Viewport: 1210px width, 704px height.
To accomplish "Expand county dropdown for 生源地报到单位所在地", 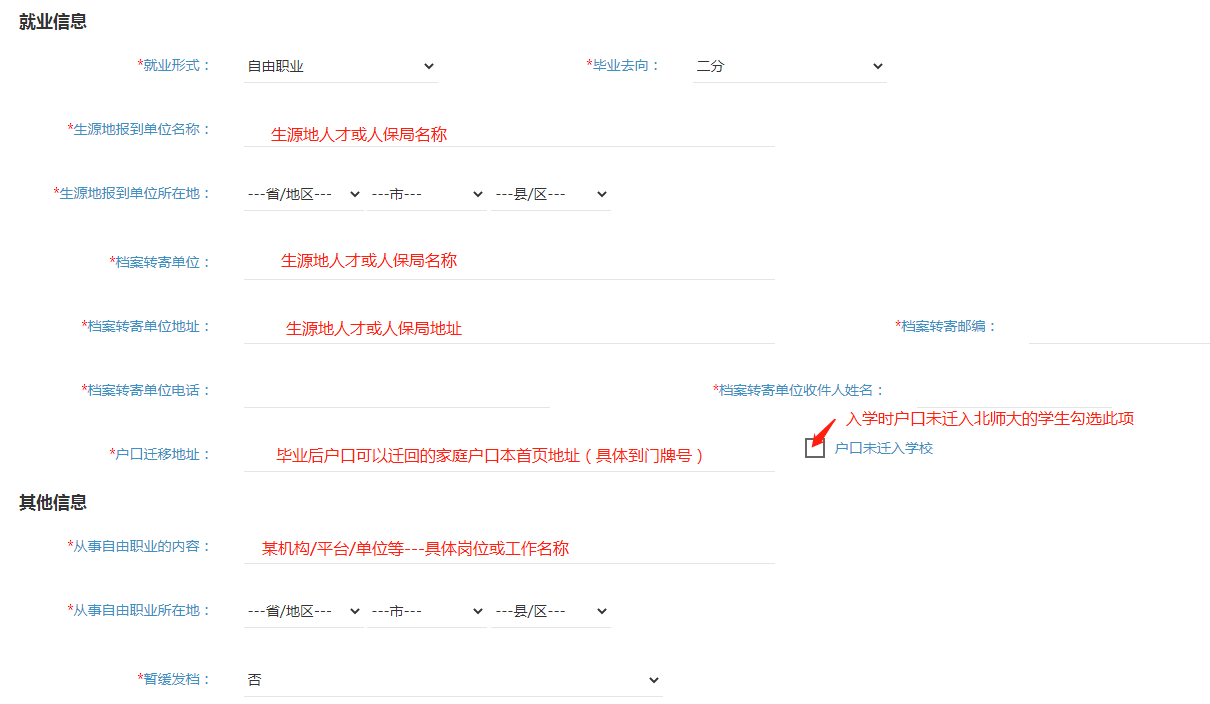I will tap(550, 194).
